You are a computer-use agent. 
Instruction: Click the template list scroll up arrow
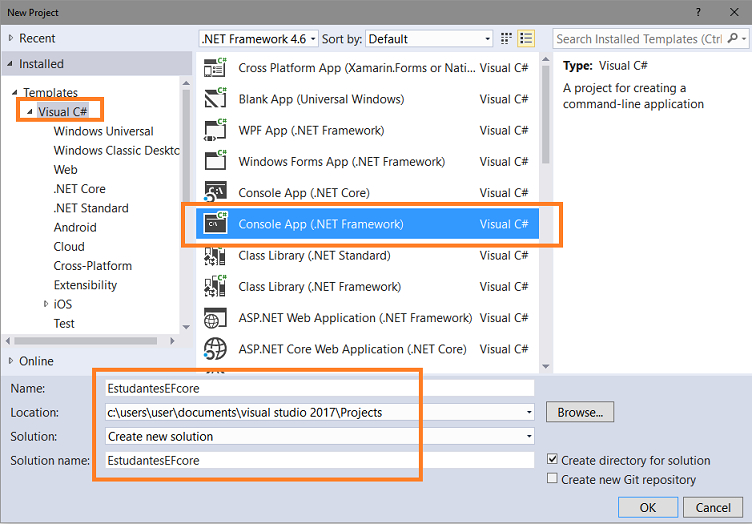point(545,59)
